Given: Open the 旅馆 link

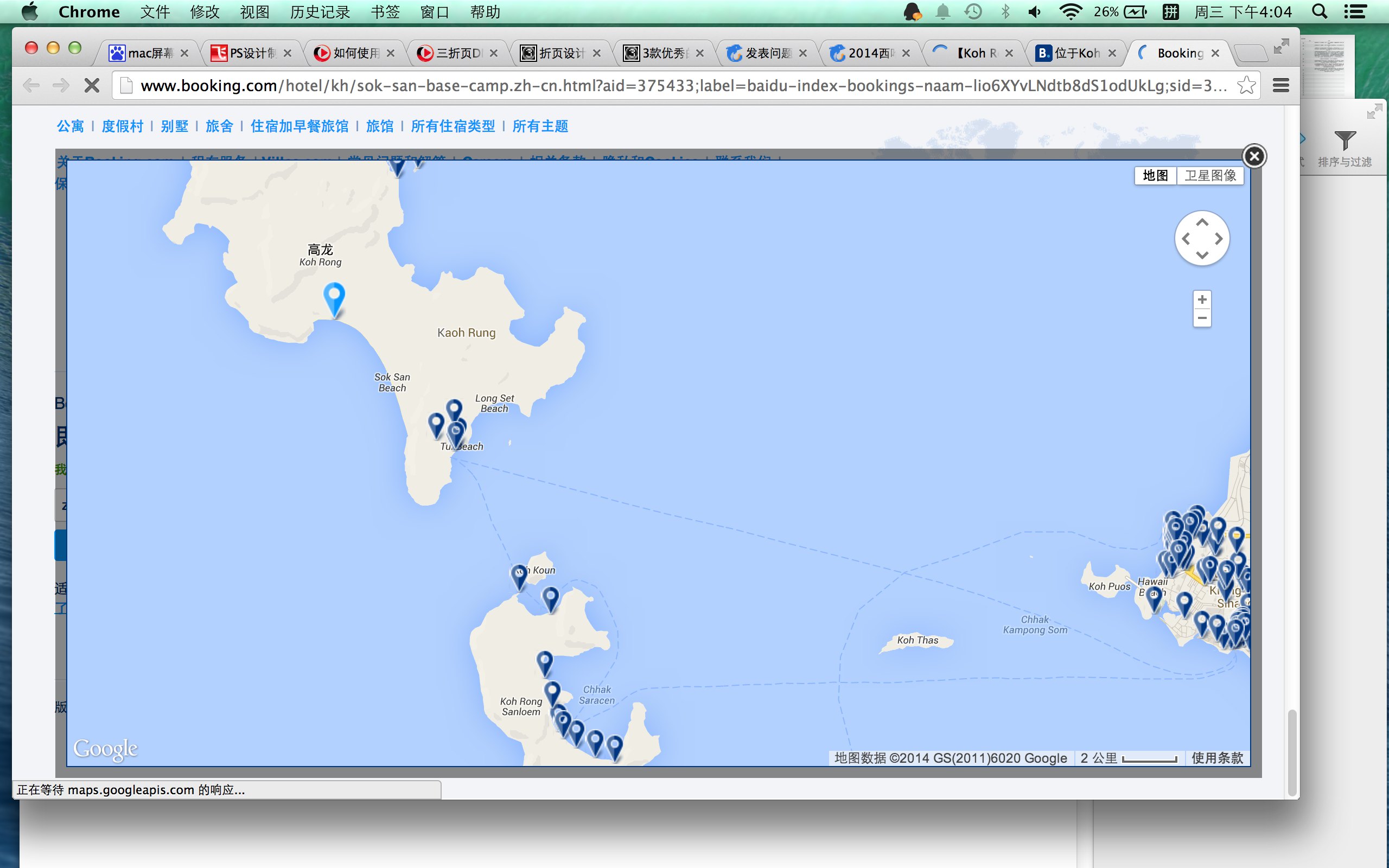Looking at the screenshot, I should tap(380, 126).
